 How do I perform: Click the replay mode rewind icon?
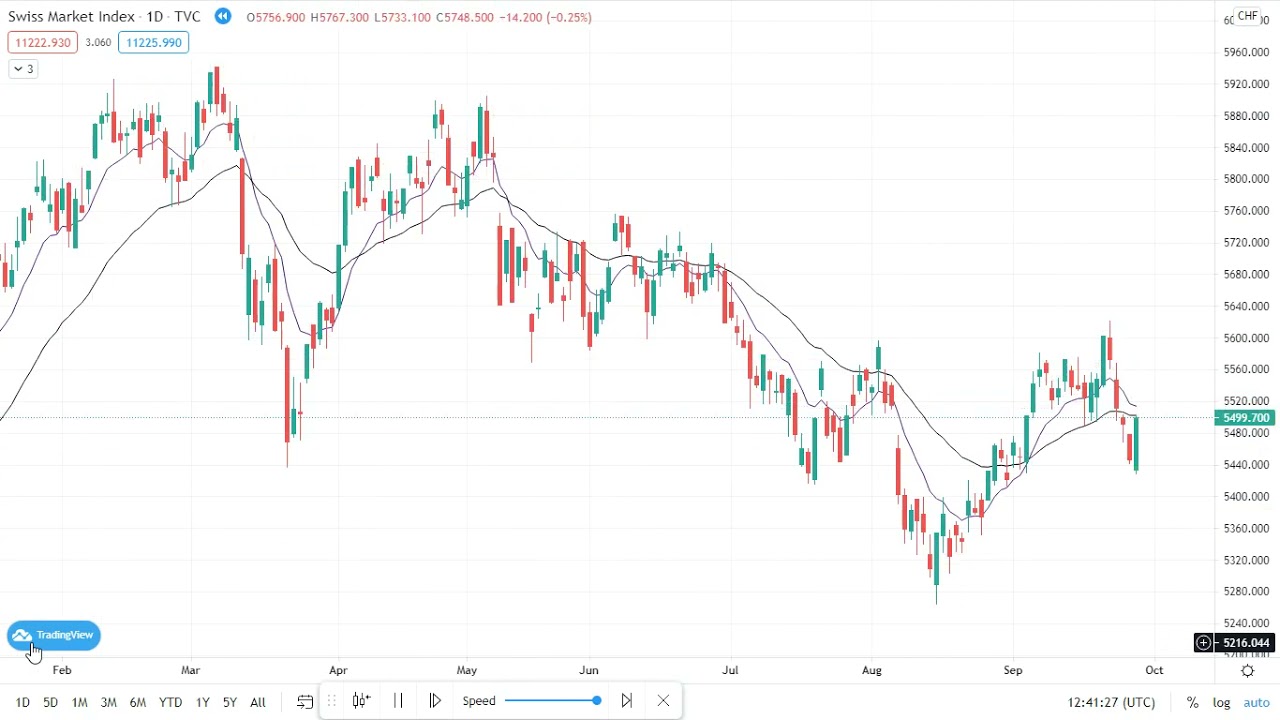[222, 17]
